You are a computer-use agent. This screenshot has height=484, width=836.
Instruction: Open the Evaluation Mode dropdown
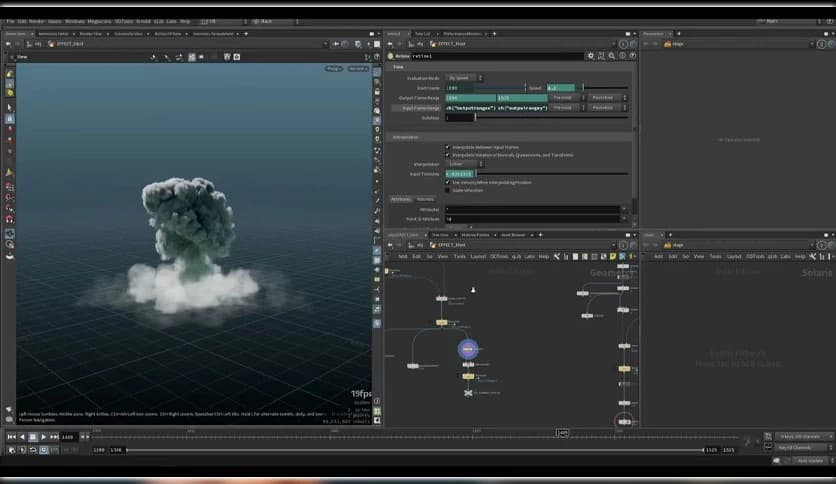[465, 77]
